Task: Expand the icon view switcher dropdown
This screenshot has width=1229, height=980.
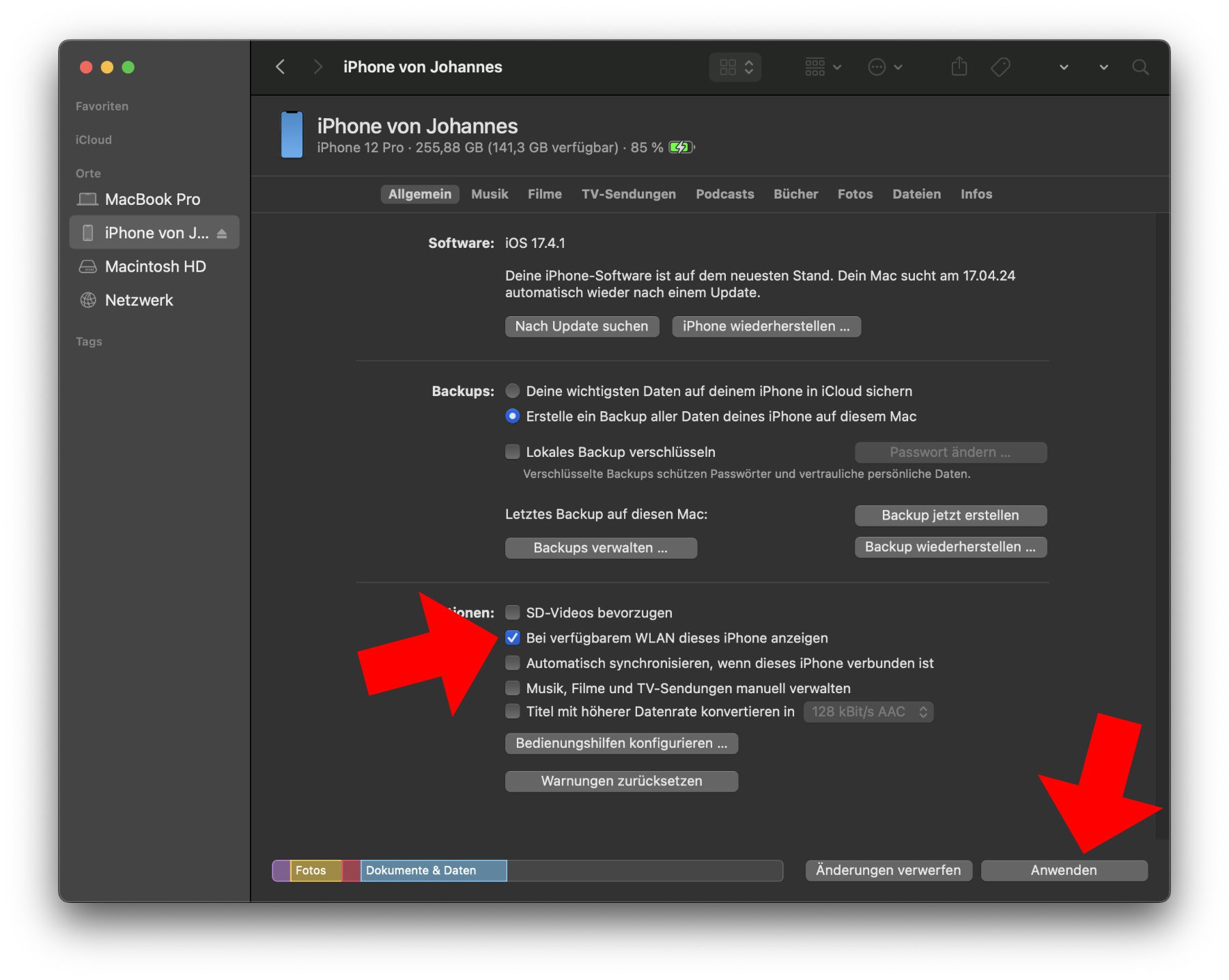Action: 735,67
